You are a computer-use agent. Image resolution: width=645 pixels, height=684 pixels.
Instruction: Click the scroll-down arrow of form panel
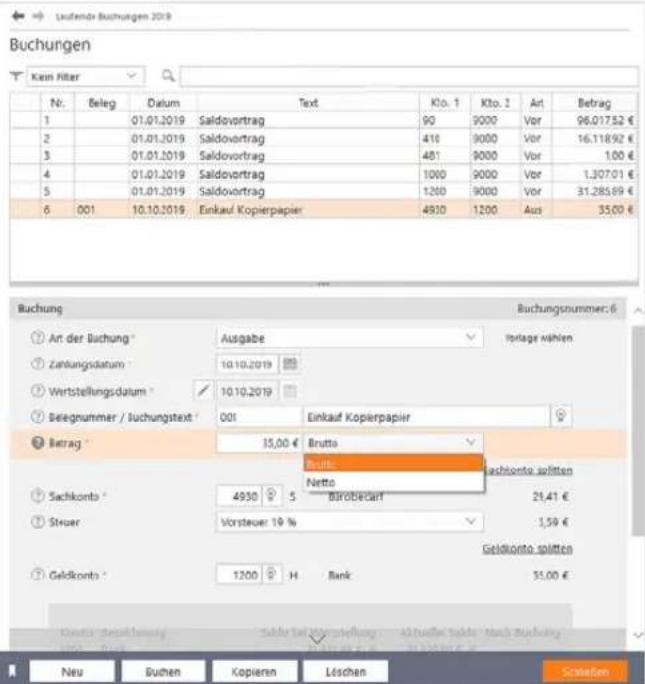638,635
